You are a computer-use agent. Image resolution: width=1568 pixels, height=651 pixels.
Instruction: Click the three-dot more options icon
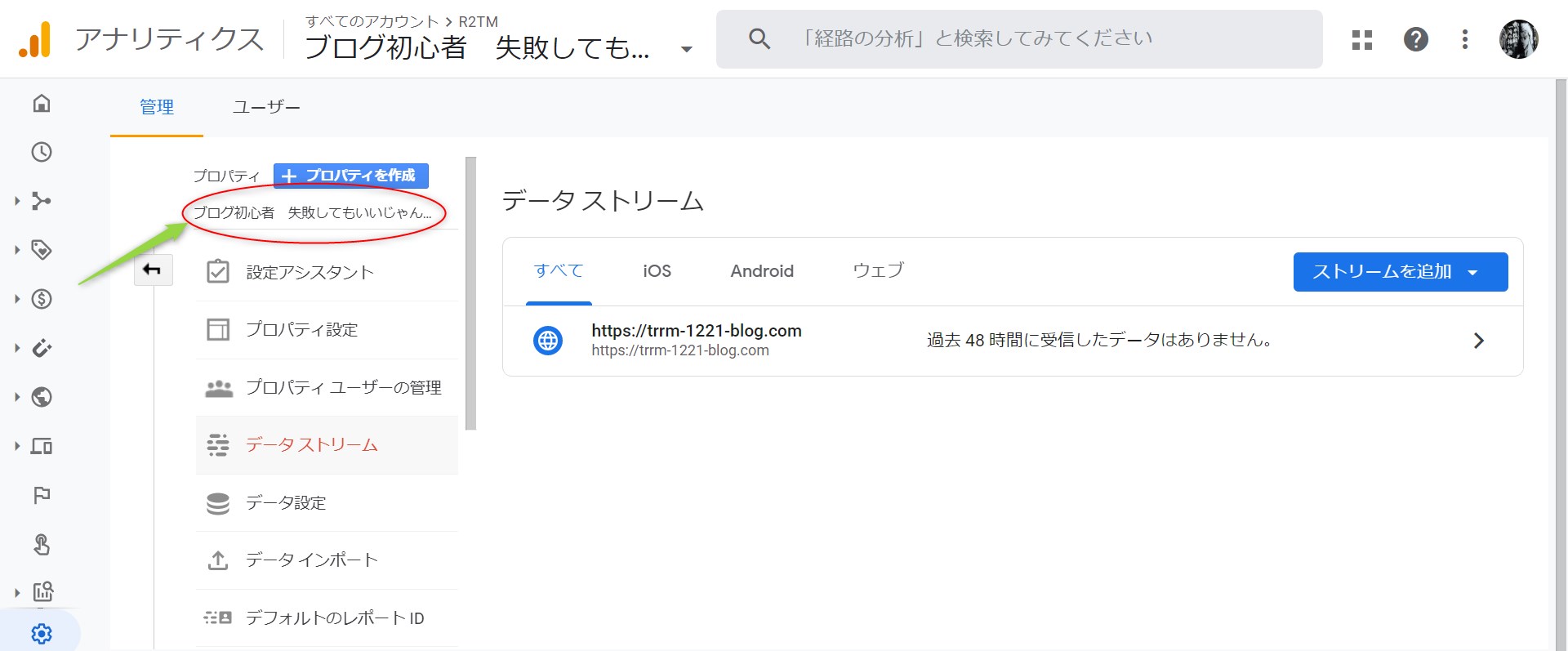[1464, 39]
